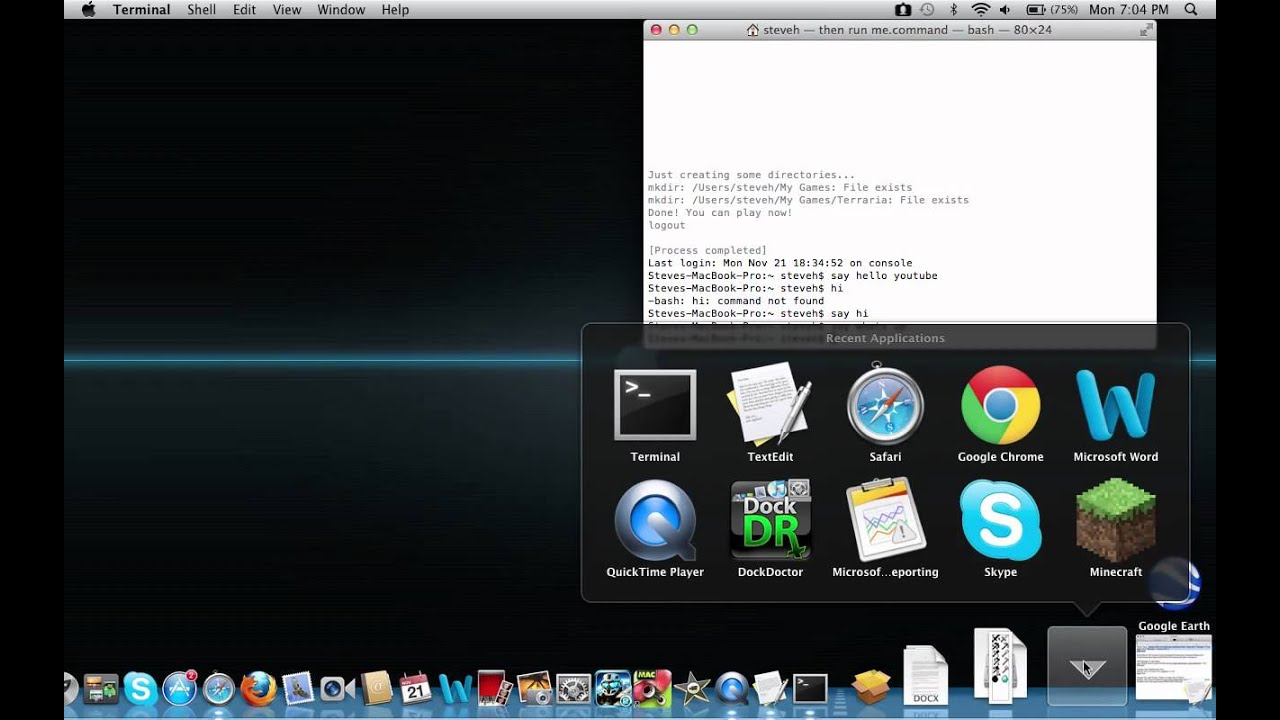Open iMovie star icon in the Dock
The width and height of the screenshot is (1280, 720).
(691, 688)
